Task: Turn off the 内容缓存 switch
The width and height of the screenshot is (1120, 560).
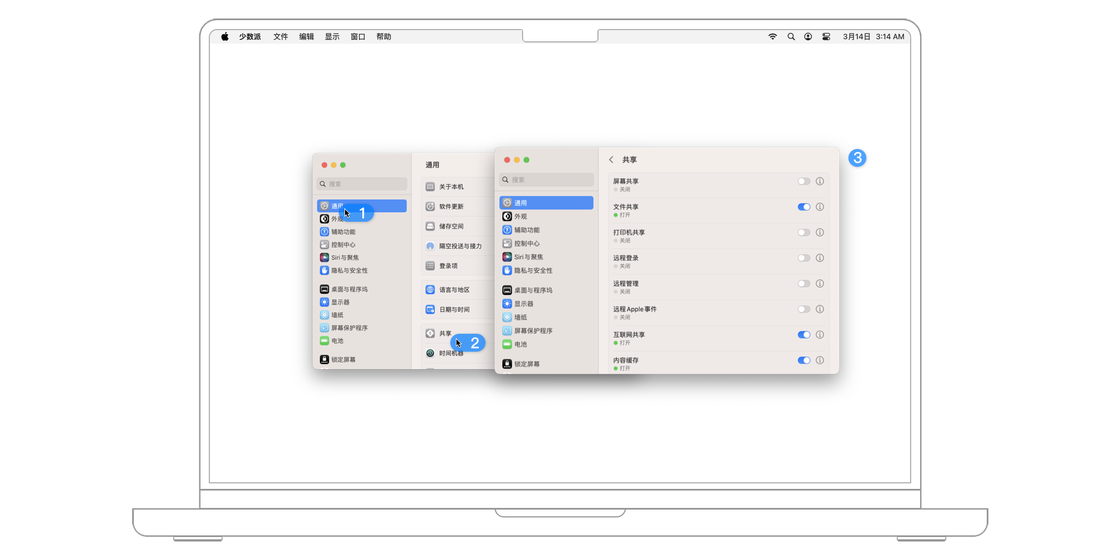Action: [x=804, y=360]
